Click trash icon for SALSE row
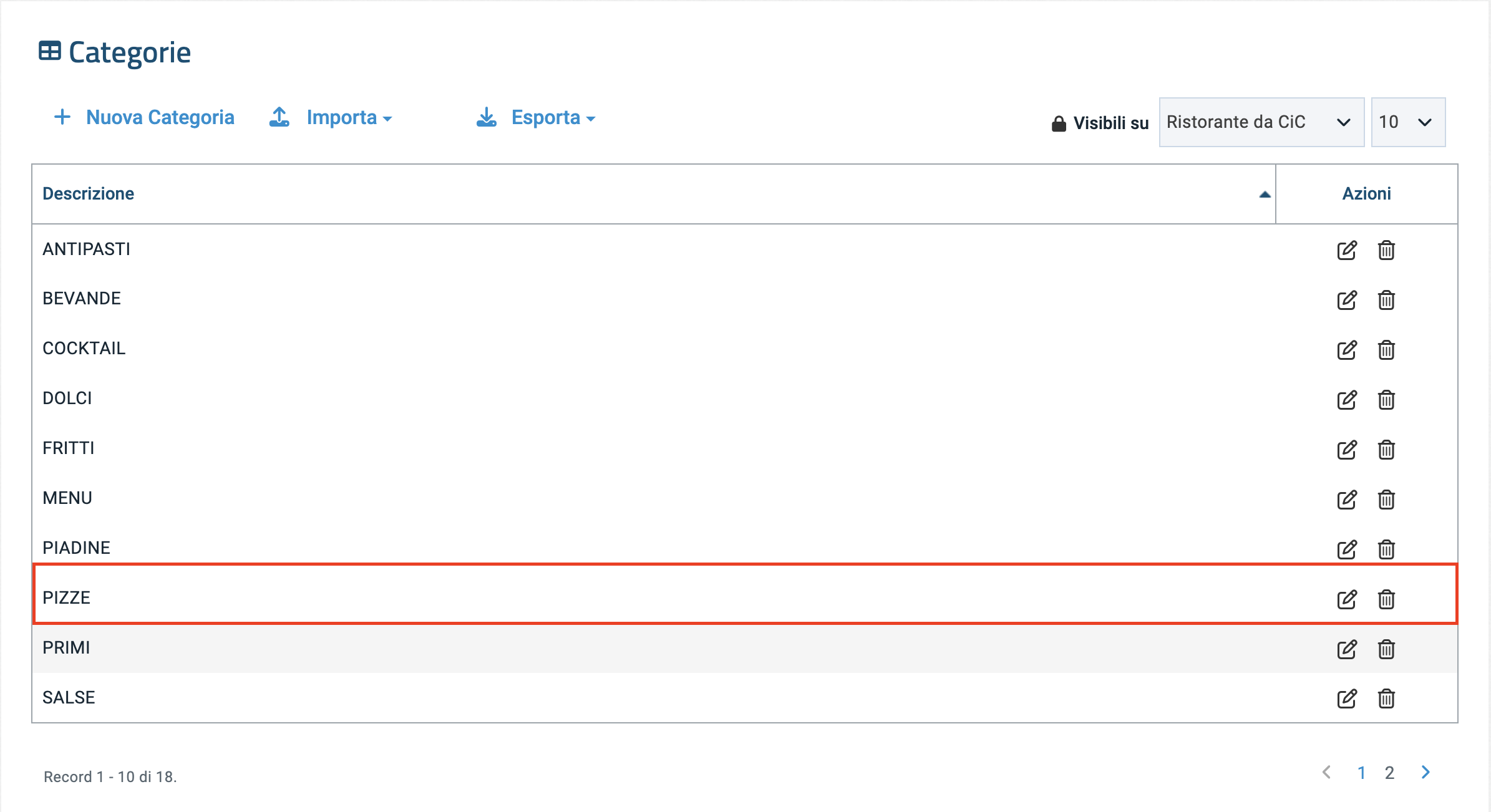Viewport: 1491px width, 812px height. pos(1386,698)
